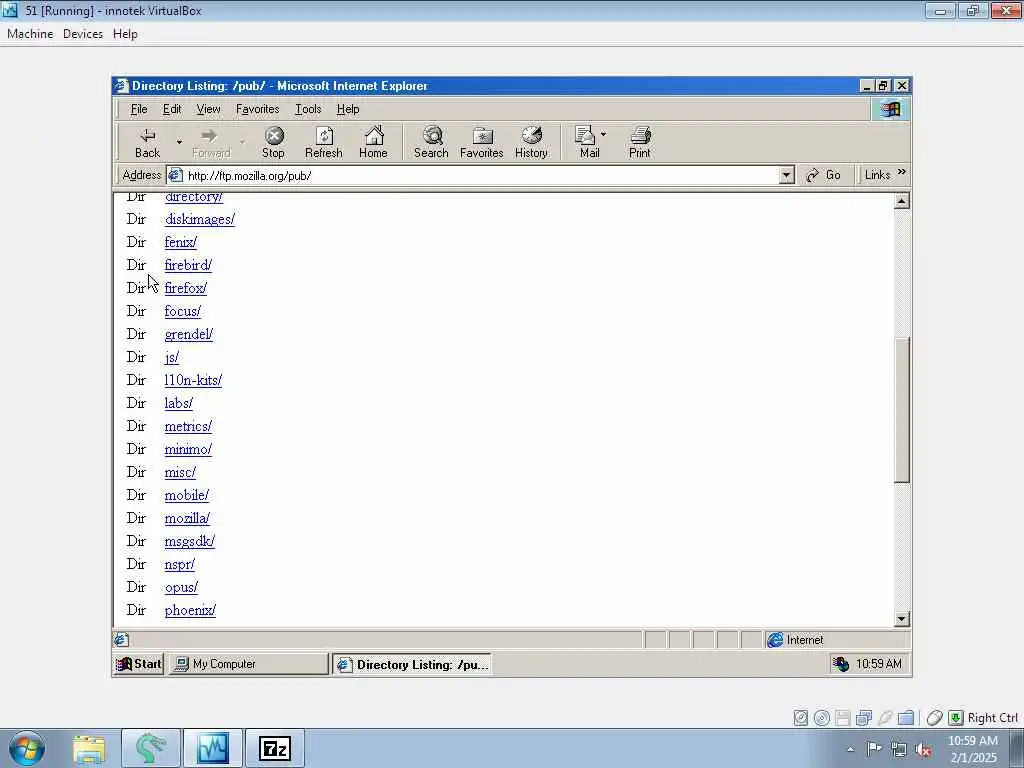Viewport: 1024px width, 768px height.
Task: Open the mobile/ directory link
Action: (187, 495)
